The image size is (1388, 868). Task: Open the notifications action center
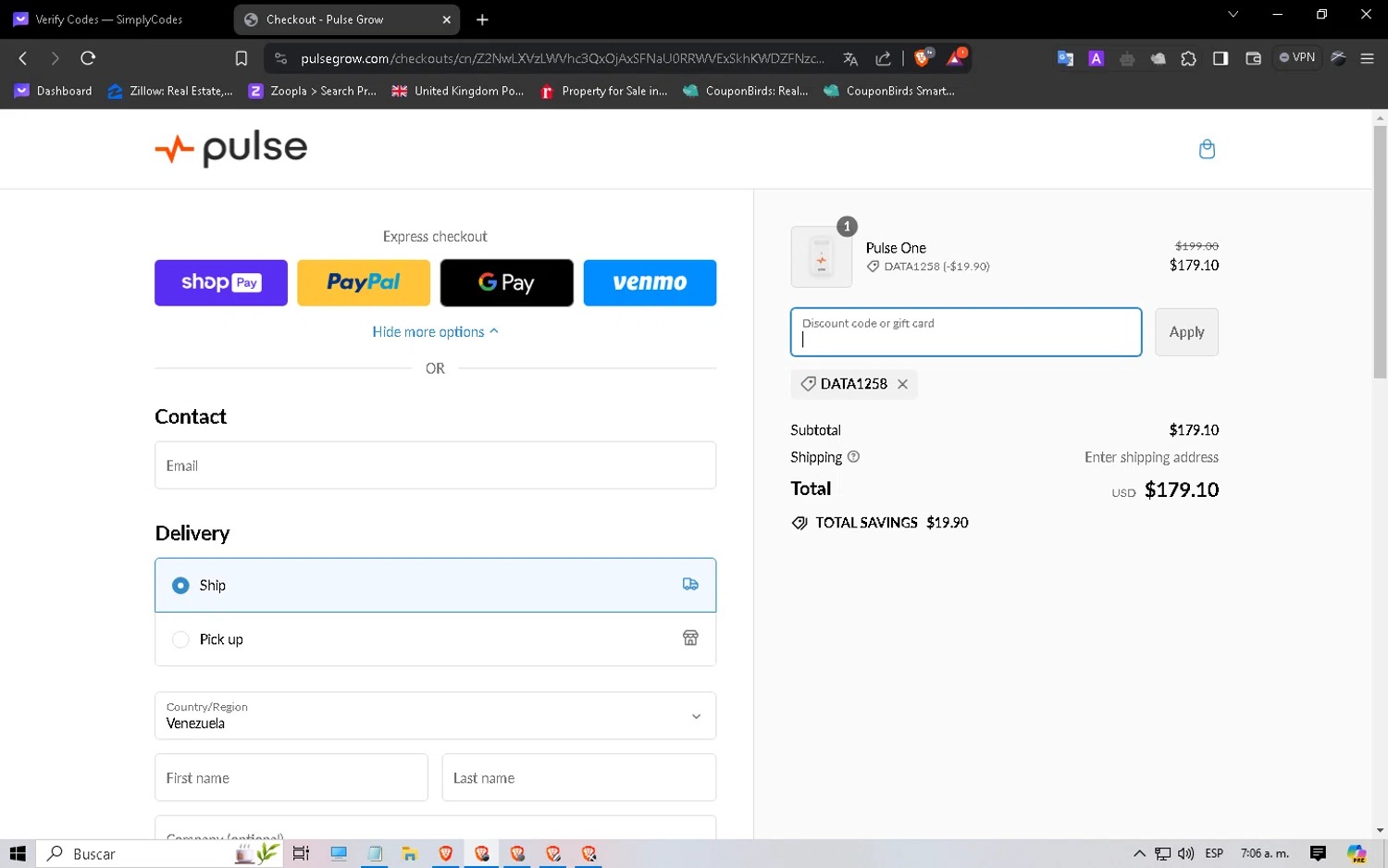pyautogui.click(x=1318, y=853)
